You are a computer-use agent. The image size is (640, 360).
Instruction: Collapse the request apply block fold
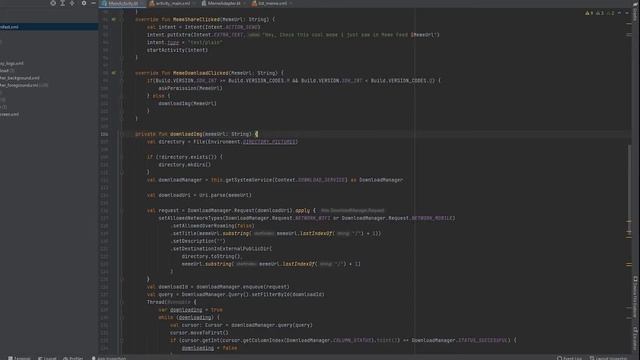(122, 211)
